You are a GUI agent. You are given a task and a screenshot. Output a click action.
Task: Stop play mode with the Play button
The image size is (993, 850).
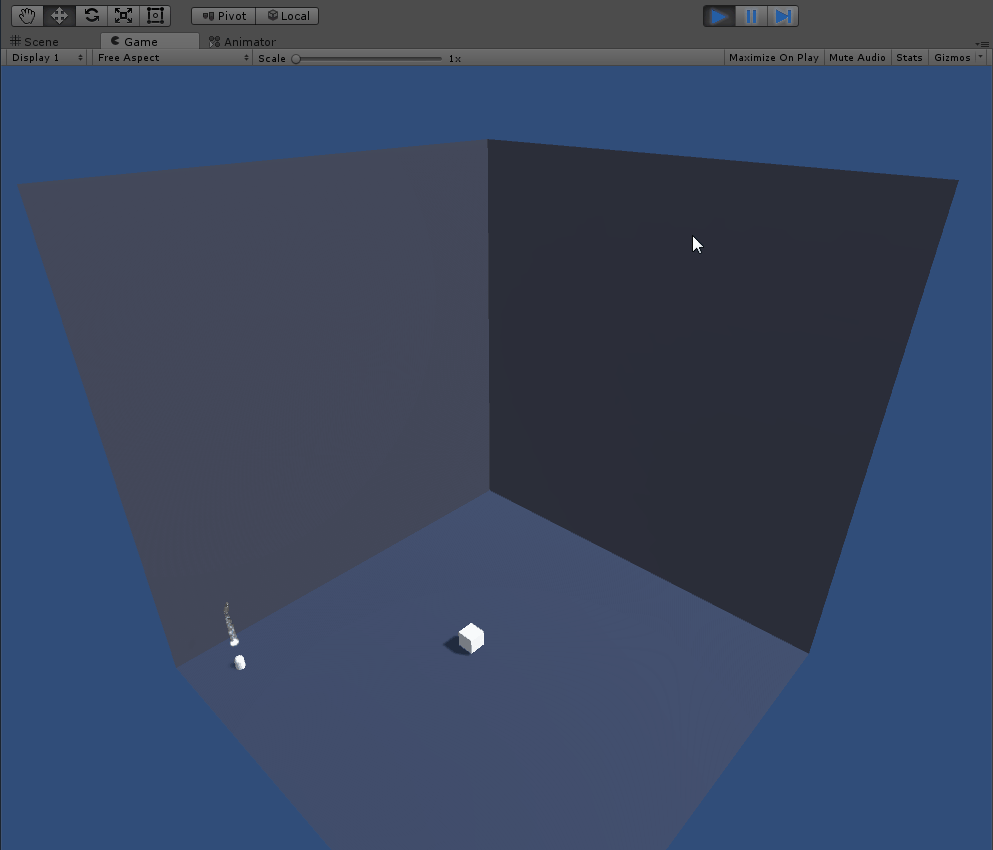click(x=719, y=16)
